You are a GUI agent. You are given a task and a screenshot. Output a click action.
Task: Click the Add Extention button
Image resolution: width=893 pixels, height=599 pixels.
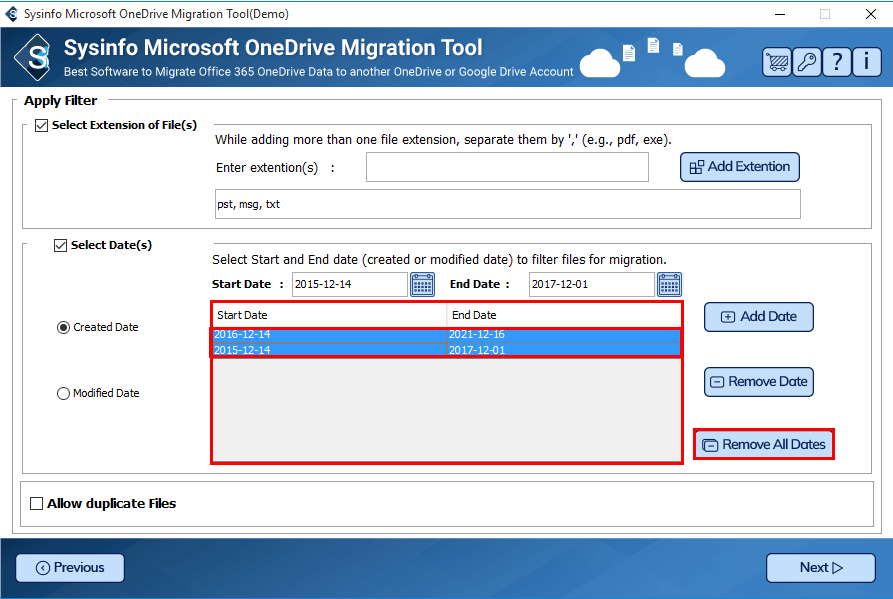[739, 167]
